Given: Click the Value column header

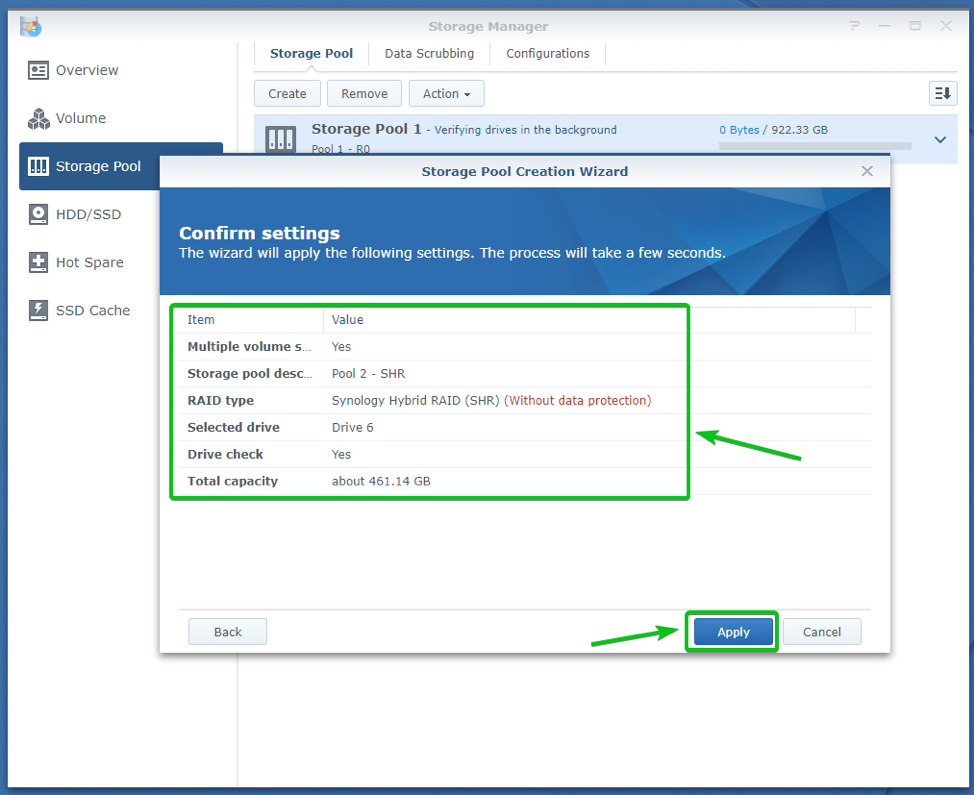Looking at the screenshot, I should pos(589,320).
